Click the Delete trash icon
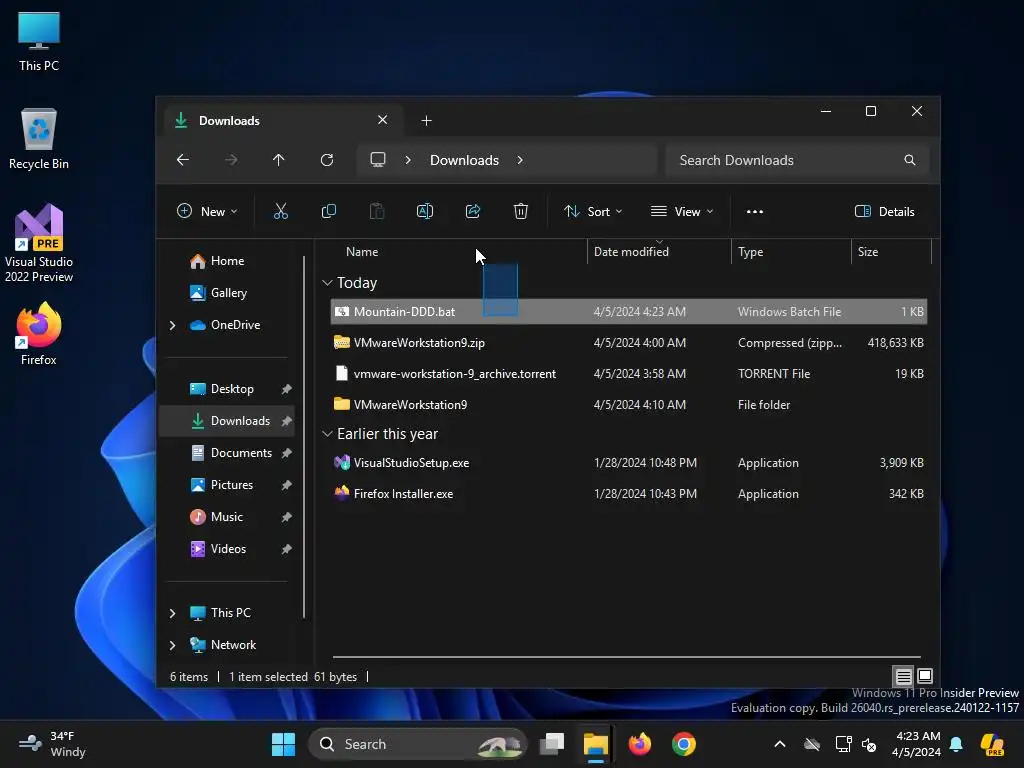The width and height of the screenshot is (1024, 768). (x=520, y=212)
